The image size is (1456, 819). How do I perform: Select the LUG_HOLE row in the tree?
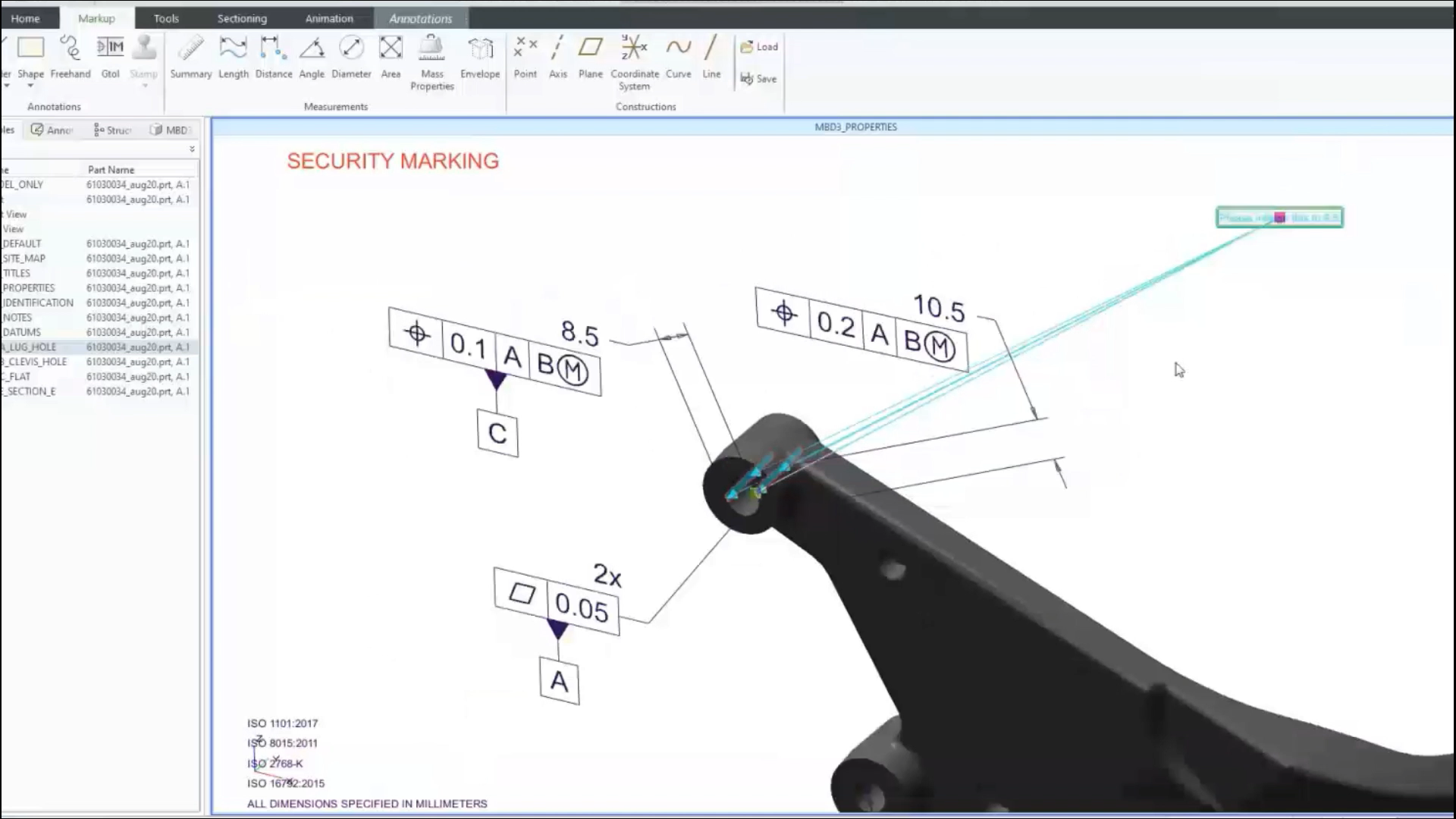[99, 347]
